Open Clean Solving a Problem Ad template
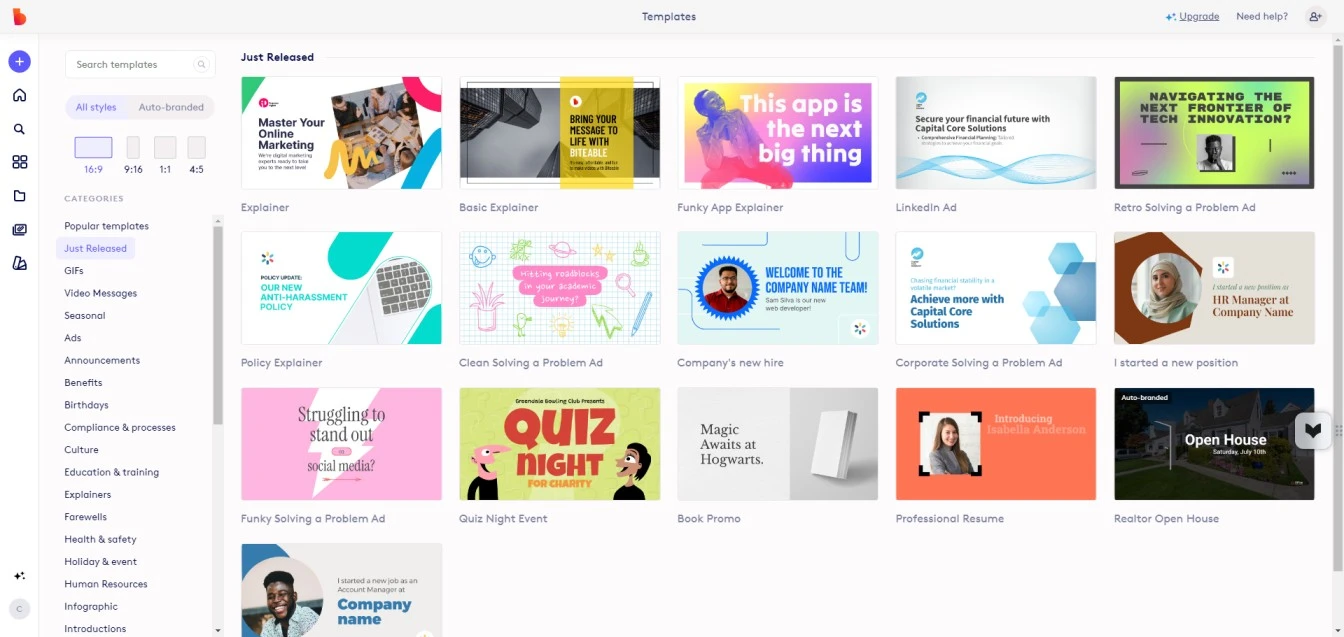The image size is (1344, 637). tap(559, 288)
